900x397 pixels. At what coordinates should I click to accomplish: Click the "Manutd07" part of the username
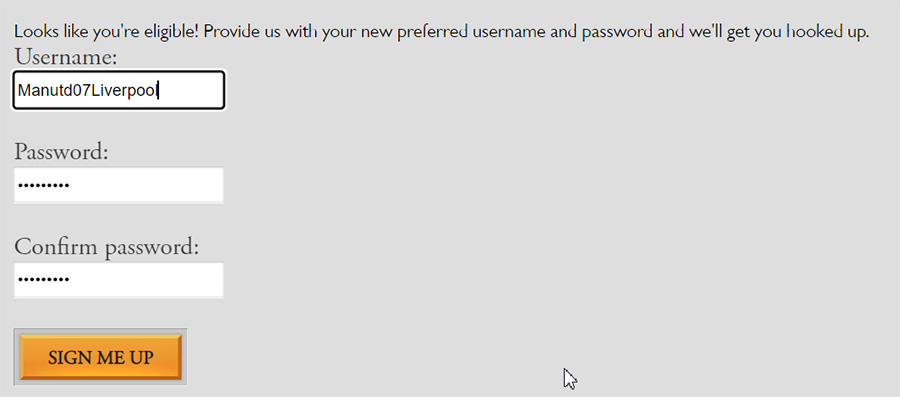[x=55, y=90]
